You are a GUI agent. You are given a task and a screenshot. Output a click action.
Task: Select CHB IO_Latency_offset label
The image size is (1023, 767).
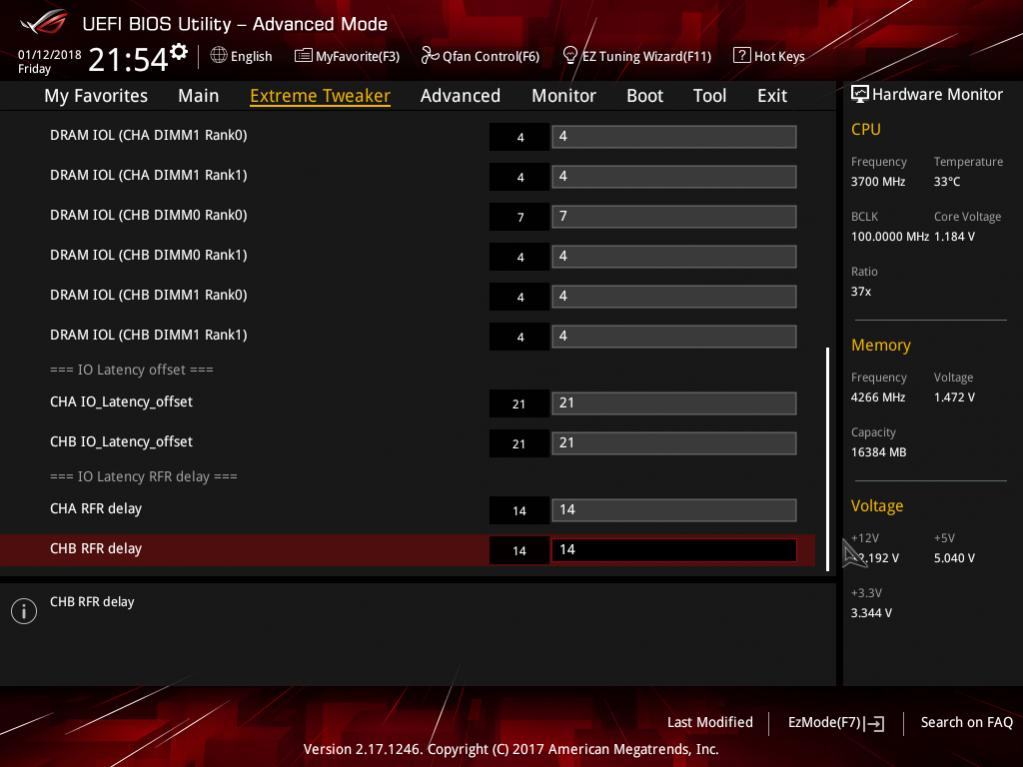(121, 442)
